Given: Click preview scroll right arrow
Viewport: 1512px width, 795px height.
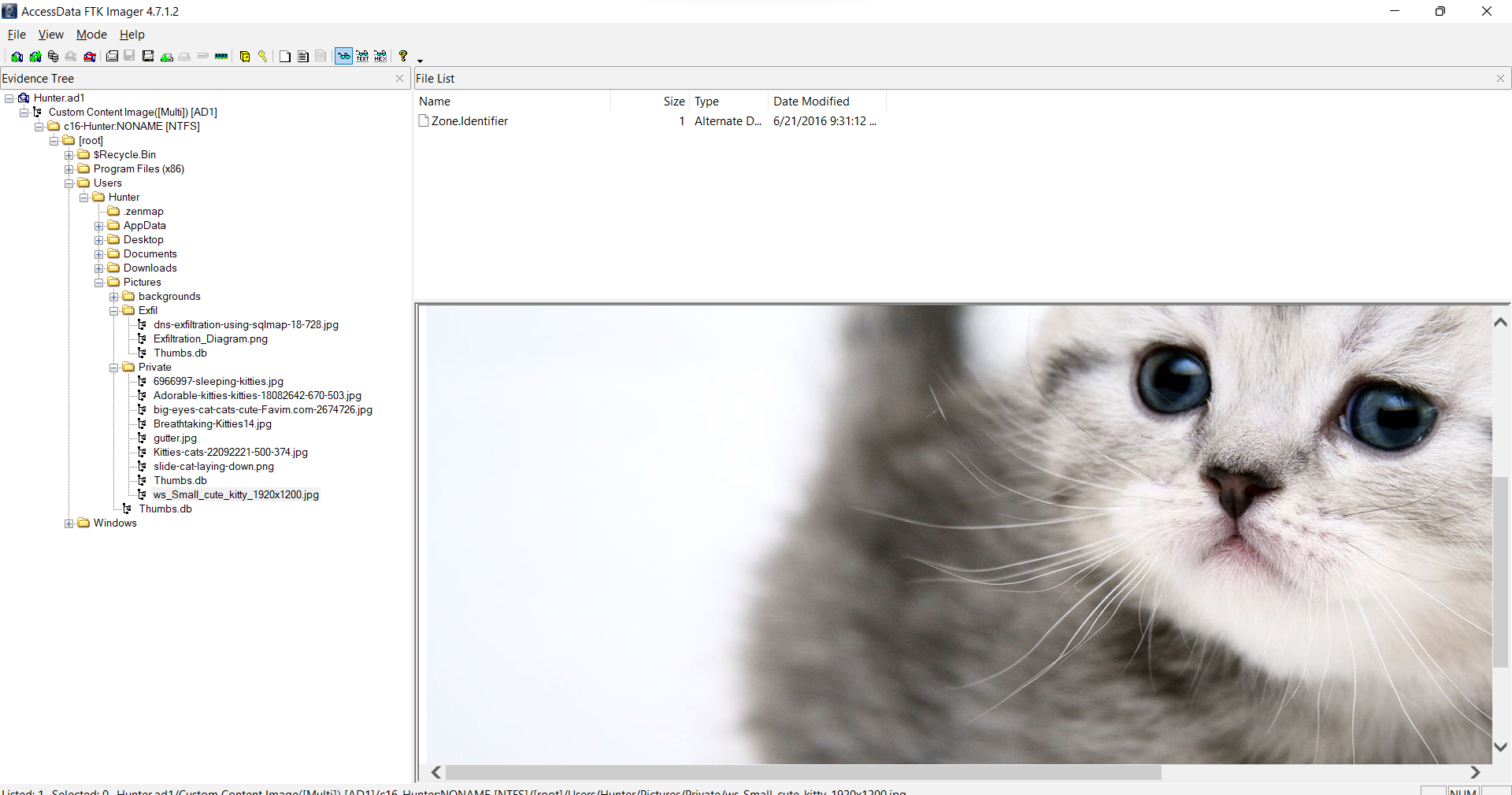Looking at the screenshot, I should (x=1475, y=773).
